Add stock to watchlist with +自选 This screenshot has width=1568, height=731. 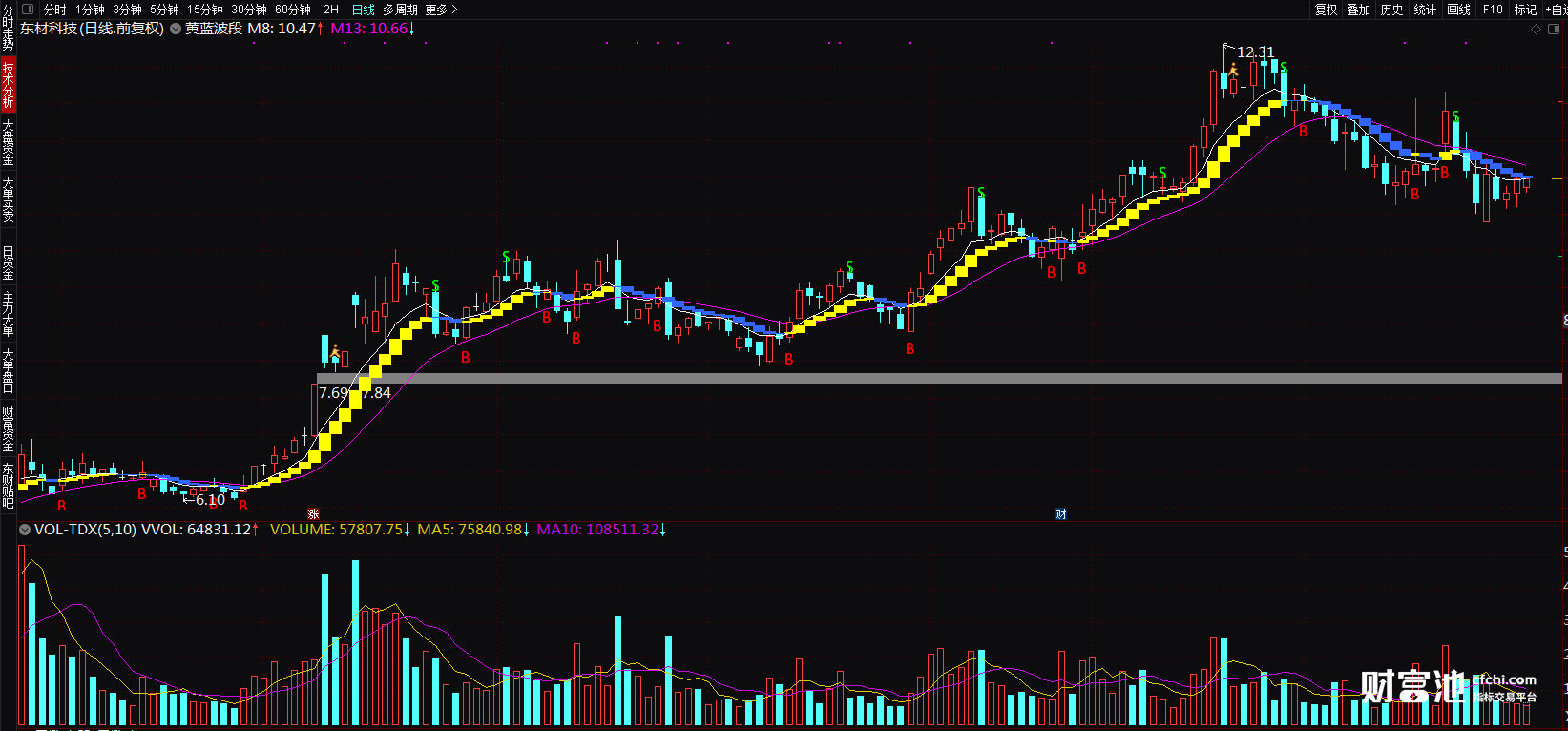1556,10
